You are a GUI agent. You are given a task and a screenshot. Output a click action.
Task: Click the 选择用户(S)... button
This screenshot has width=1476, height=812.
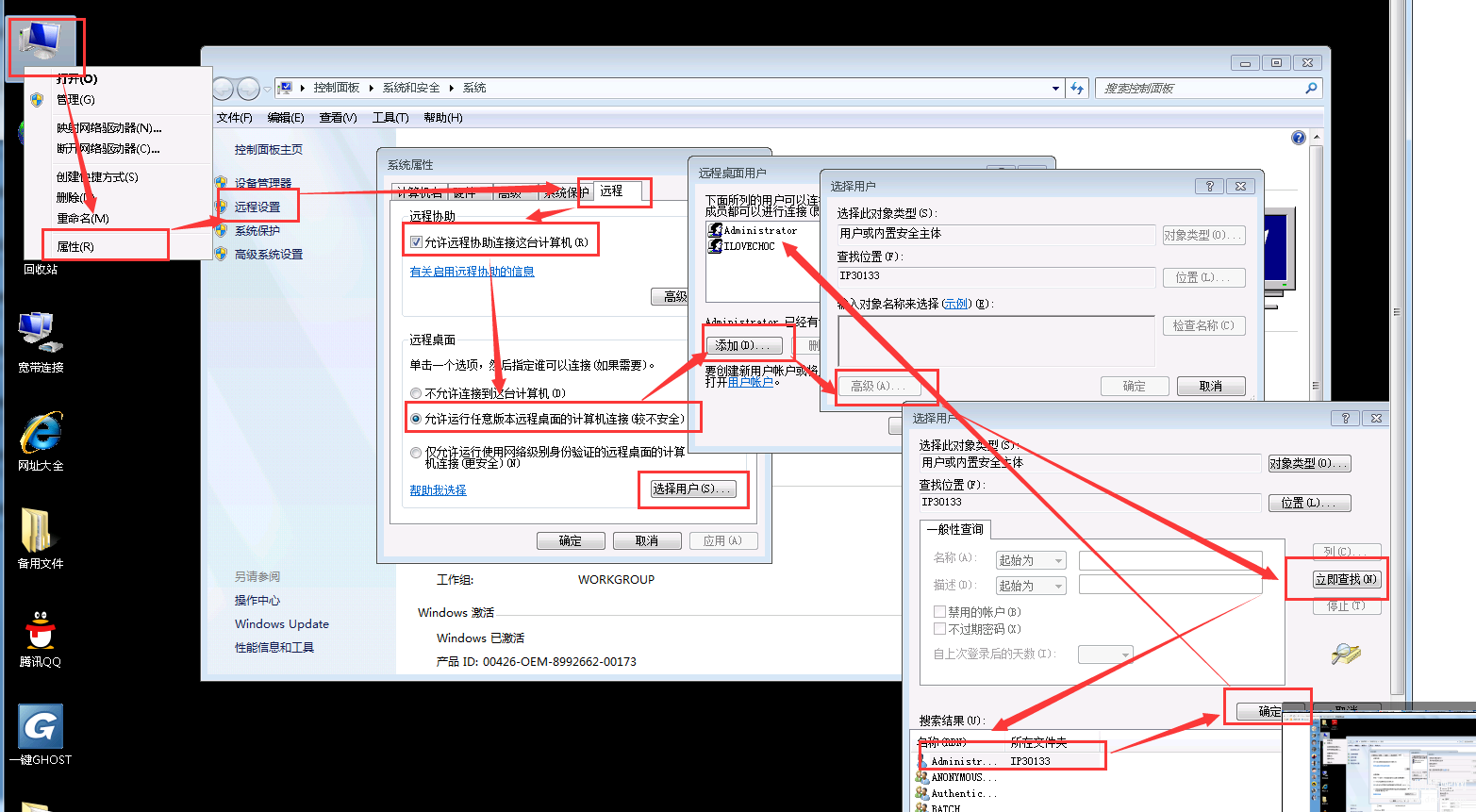[x=692, y=489]
